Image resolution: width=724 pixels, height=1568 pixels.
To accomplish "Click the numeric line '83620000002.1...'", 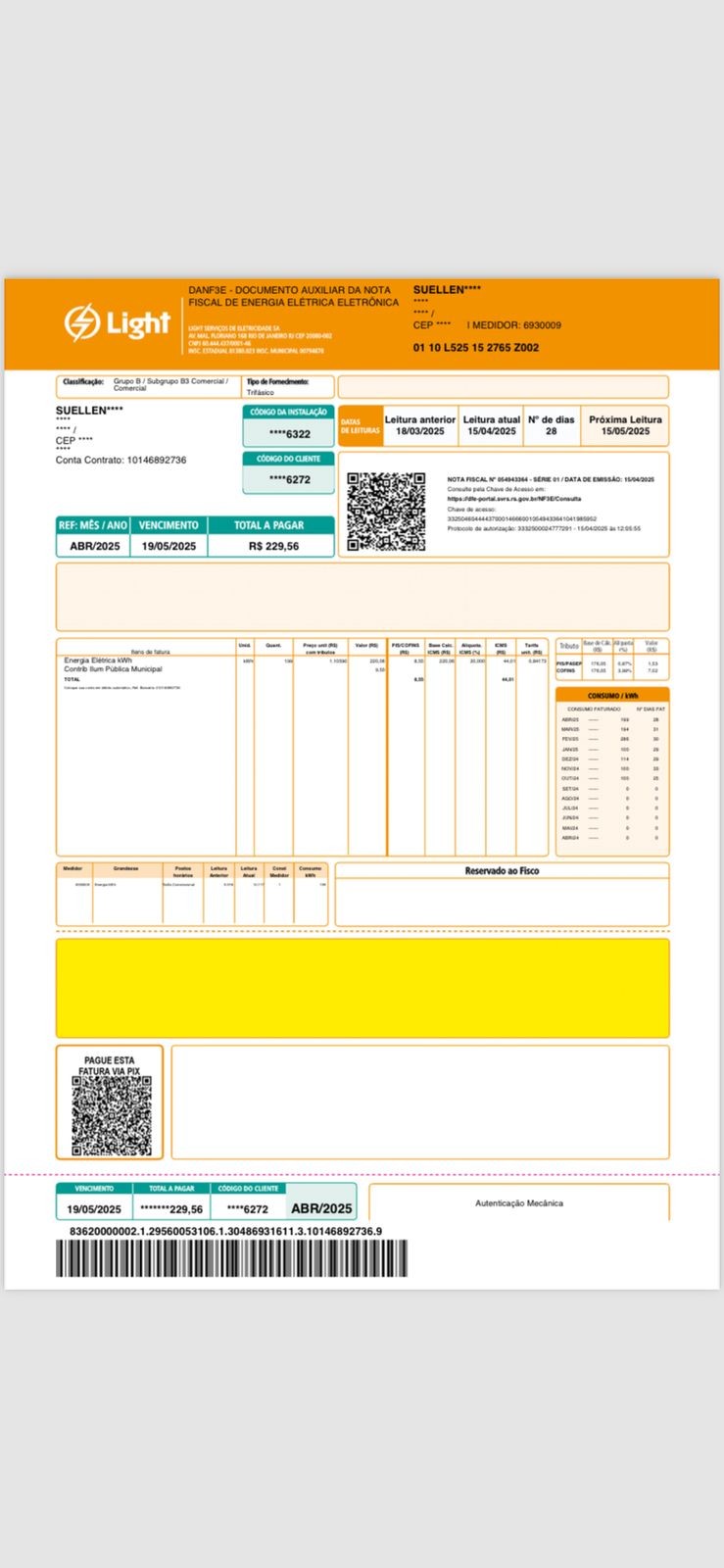I will pyautogui.click(x=225, y=1232).
